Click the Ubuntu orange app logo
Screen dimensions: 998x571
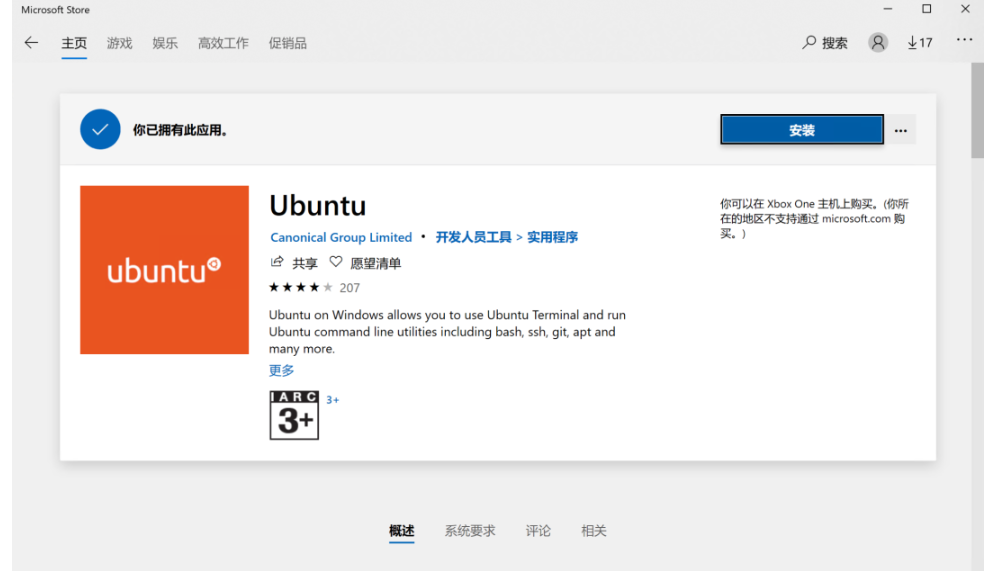164,270
